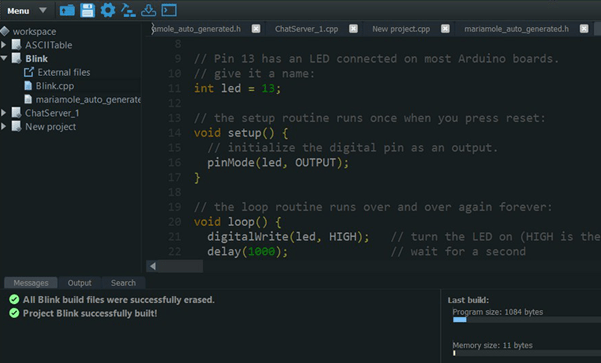Open the Search panel tab
601x363 pixels.
tap(123, 283)
